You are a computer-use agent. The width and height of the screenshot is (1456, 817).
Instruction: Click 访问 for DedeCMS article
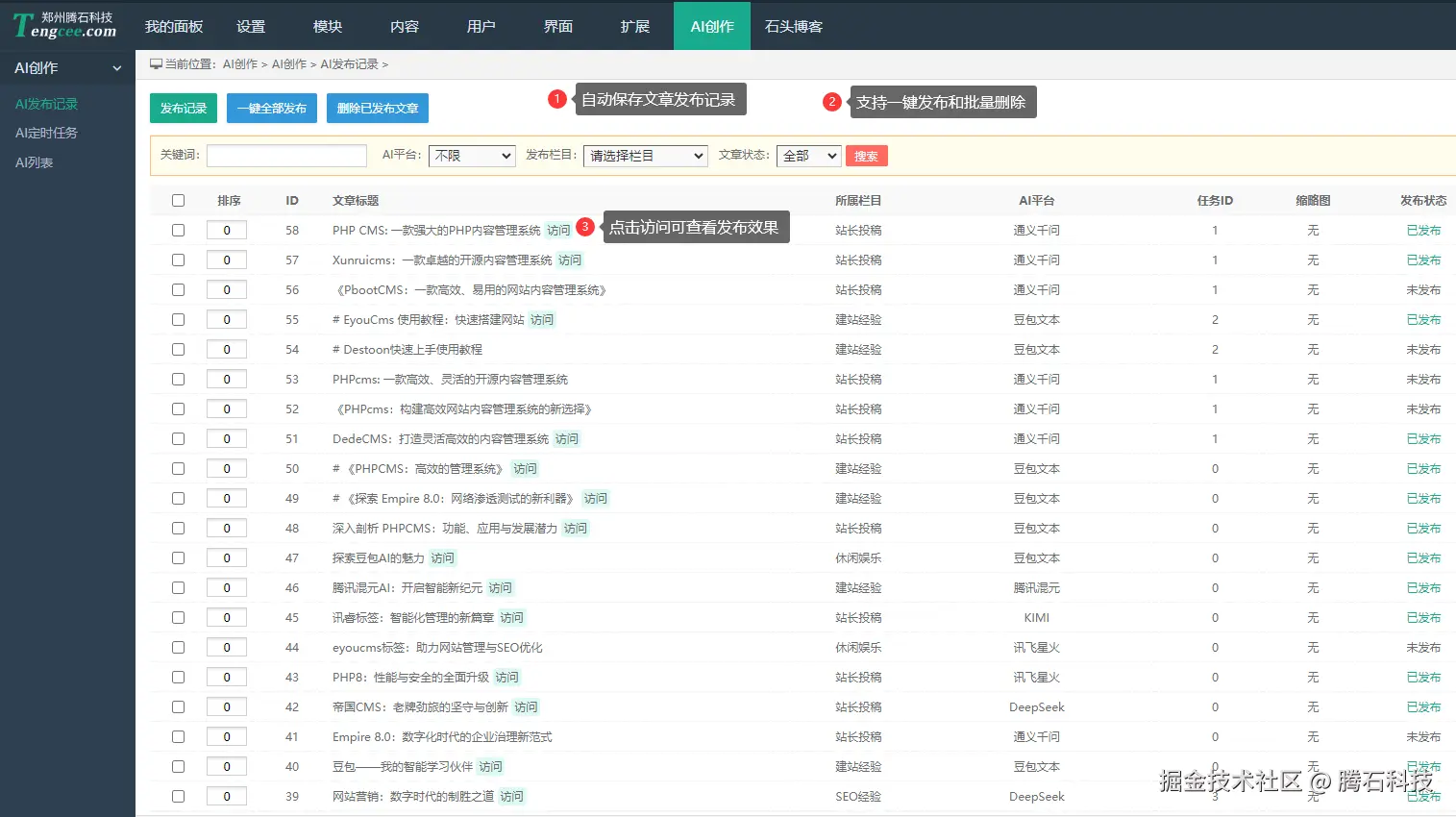point(567,439)
